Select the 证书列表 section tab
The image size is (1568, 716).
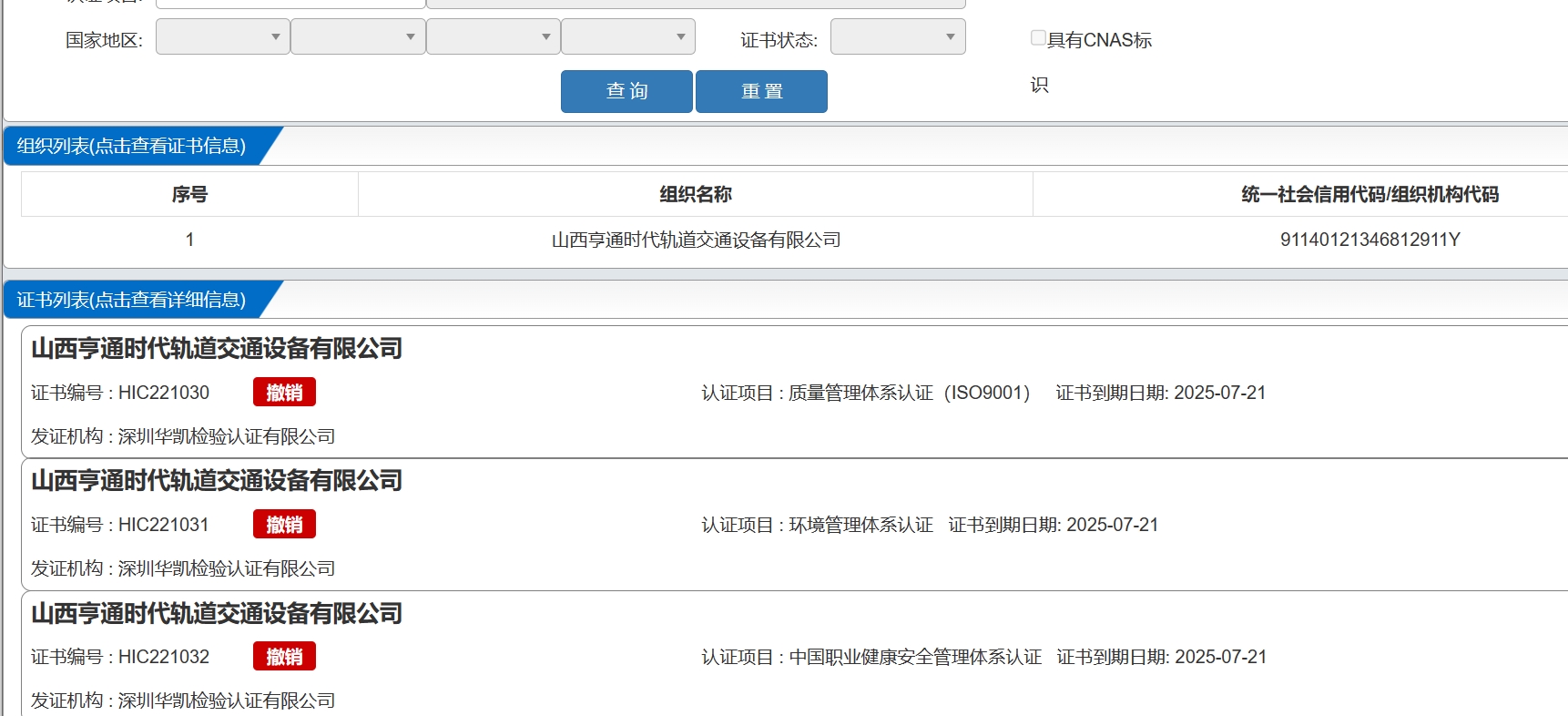tap(132, 300)
